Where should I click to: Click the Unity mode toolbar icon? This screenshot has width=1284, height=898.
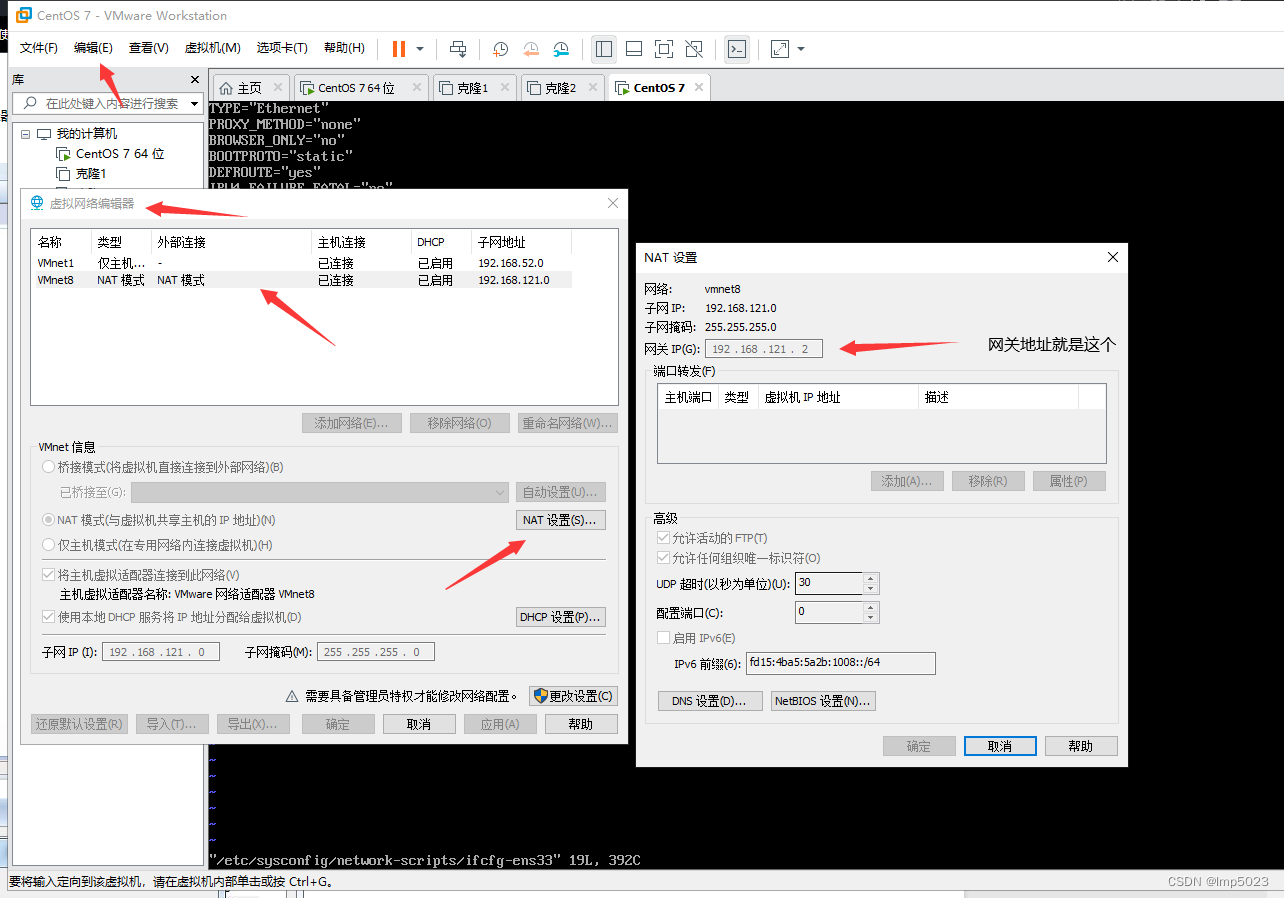(x=694, y=48)
